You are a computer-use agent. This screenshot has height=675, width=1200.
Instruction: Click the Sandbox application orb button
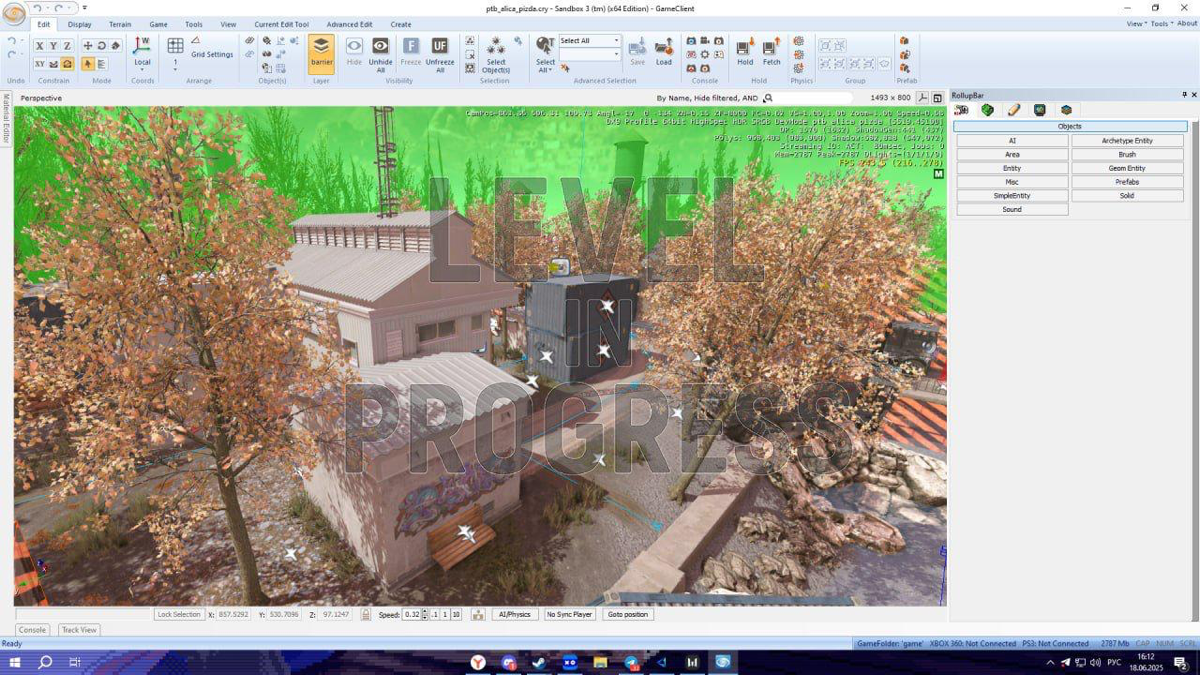click(x=14, y=14)
